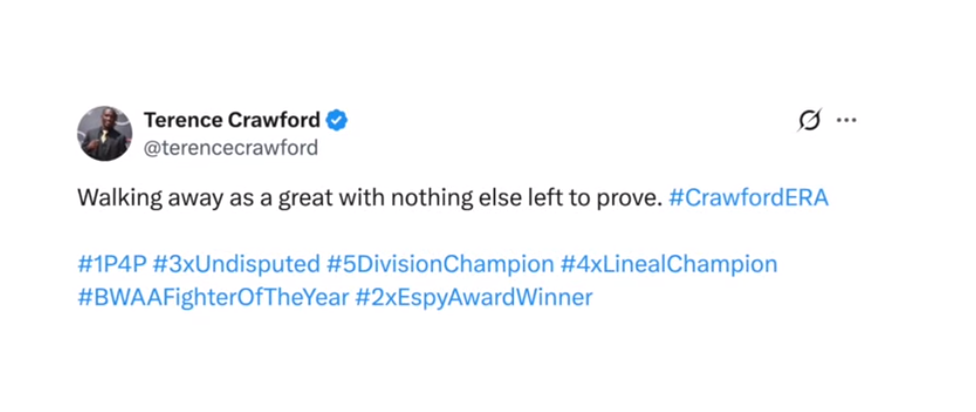Open the #CrawfordERA hashtag
The height and width of the screenshot is (412, 976).
748,198
